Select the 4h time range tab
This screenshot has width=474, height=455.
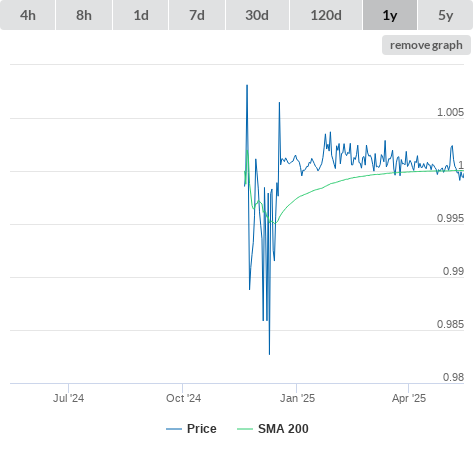pyautogui.click(x=28, y=15)
